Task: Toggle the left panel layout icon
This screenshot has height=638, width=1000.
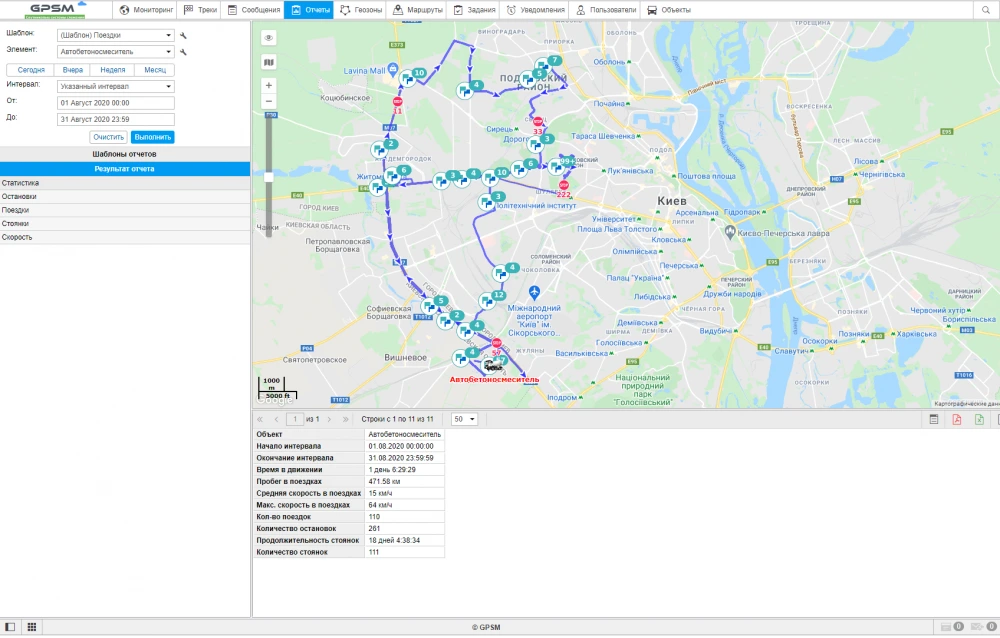Action: (10, 627)
